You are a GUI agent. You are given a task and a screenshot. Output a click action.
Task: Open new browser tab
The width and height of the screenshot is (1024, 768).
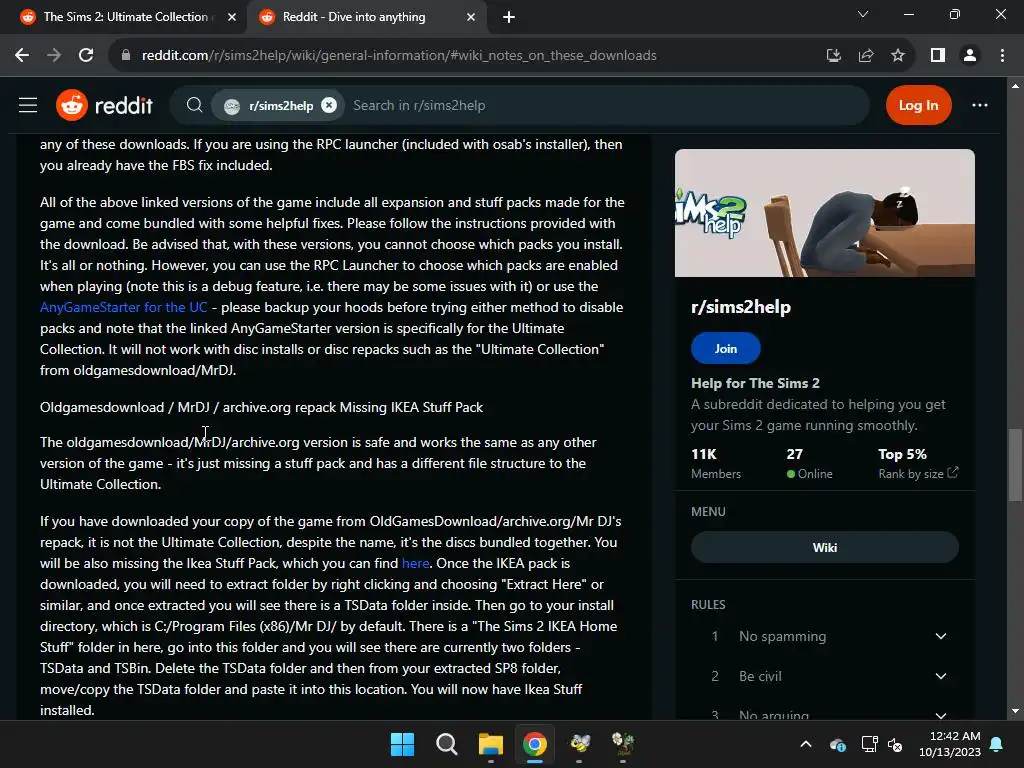click(509, 17)
